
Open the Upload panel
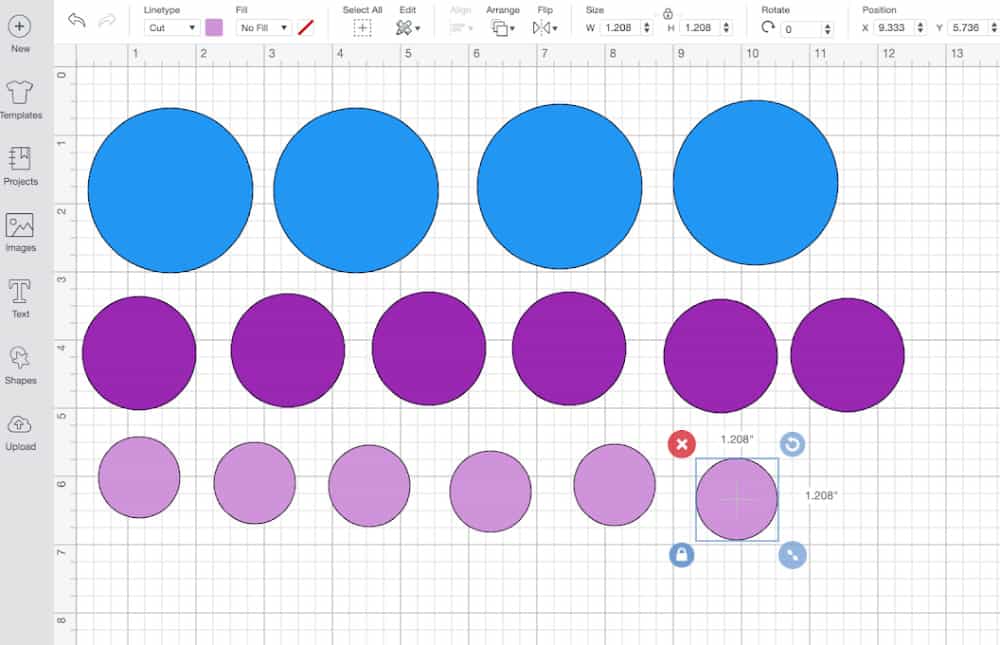[20, 433]
